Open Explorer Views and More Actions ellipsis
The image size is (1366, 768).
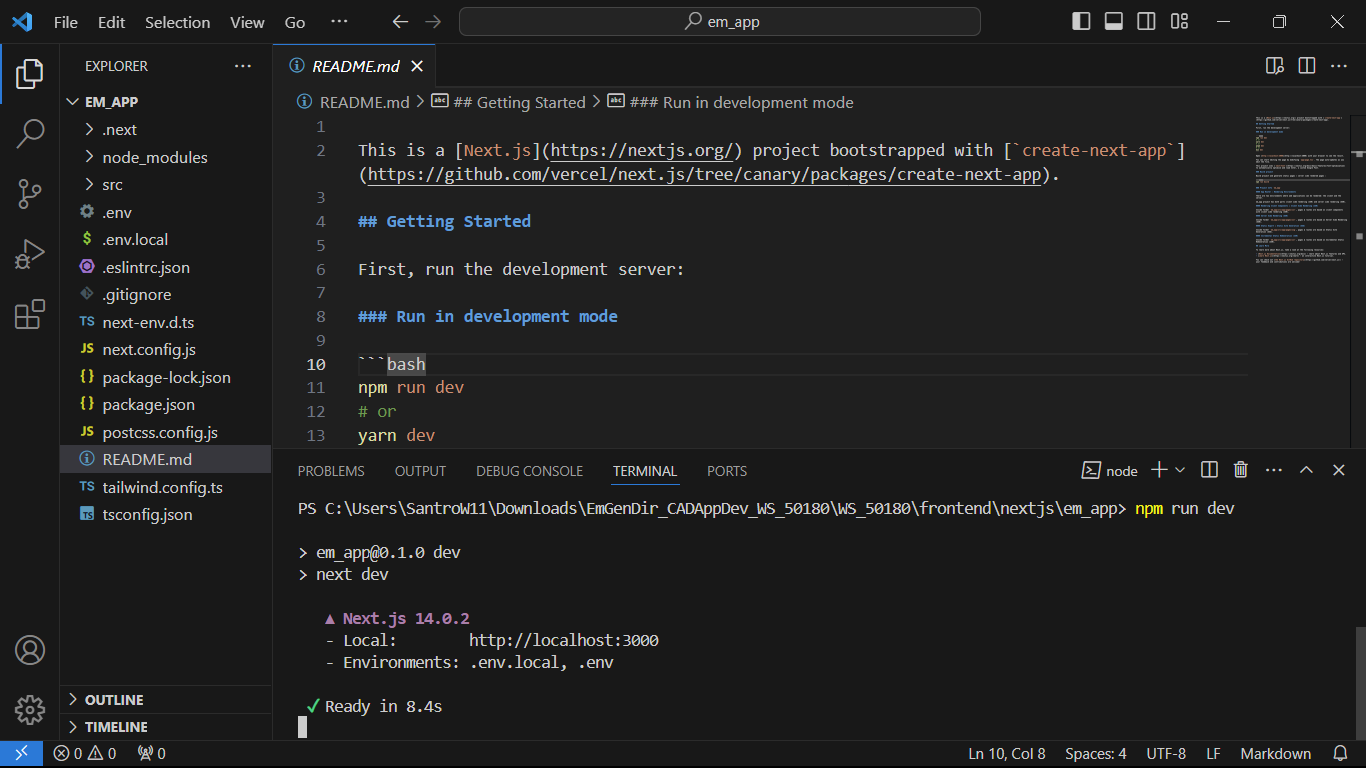point(243,66)
